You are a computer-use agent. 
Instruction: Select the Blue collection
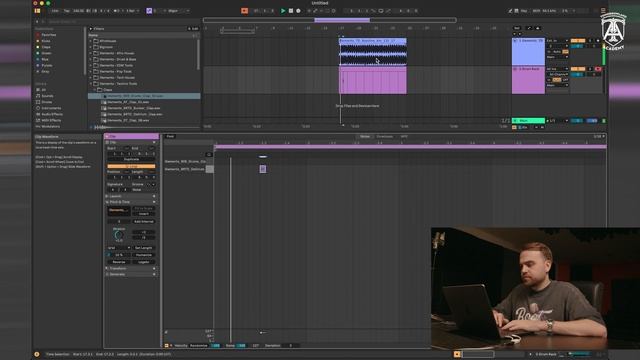click(45, 59)
